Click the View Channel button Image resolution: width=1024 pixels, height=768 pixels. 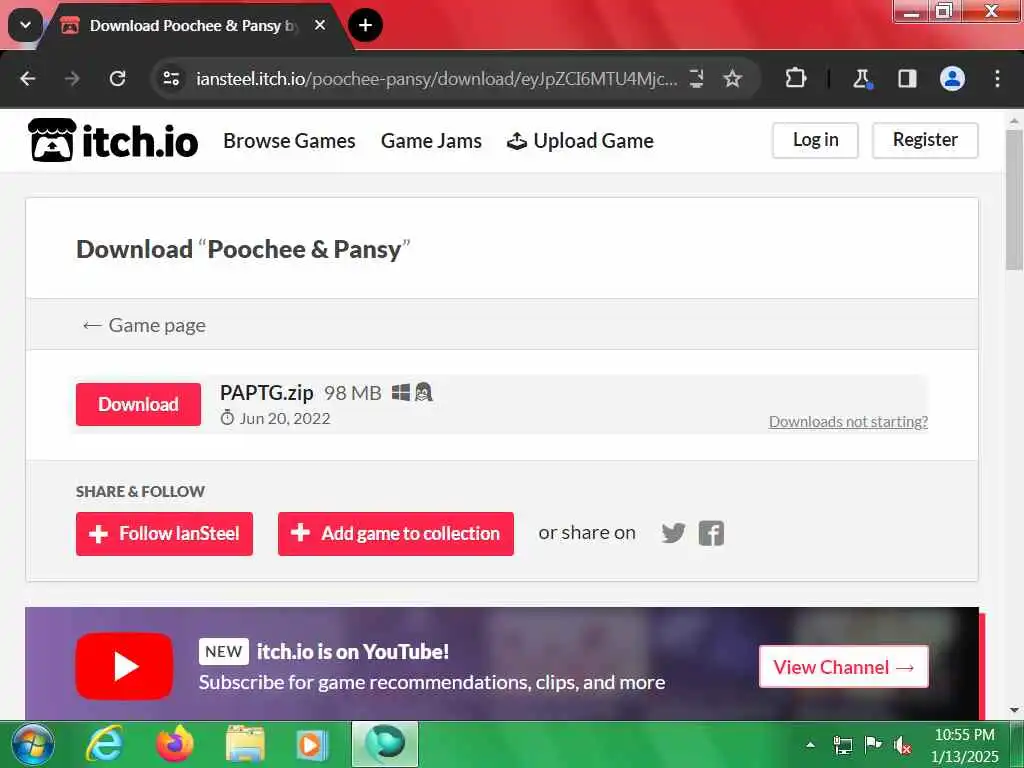click(x=844, y=667)
